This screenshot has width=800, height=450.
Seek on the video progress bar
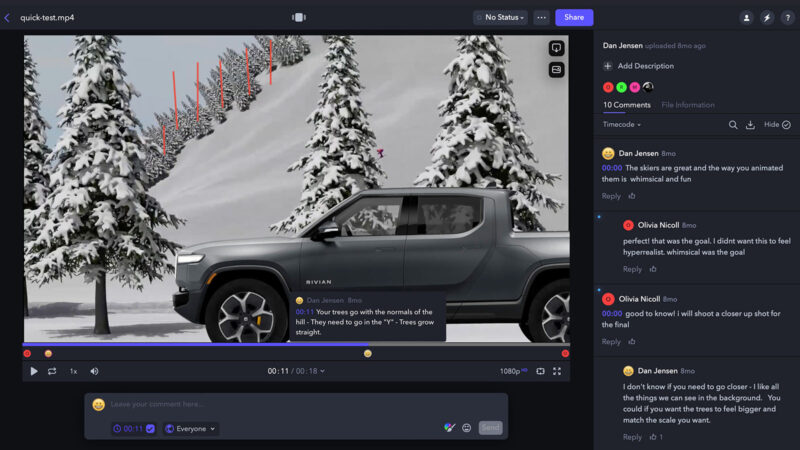296,344
